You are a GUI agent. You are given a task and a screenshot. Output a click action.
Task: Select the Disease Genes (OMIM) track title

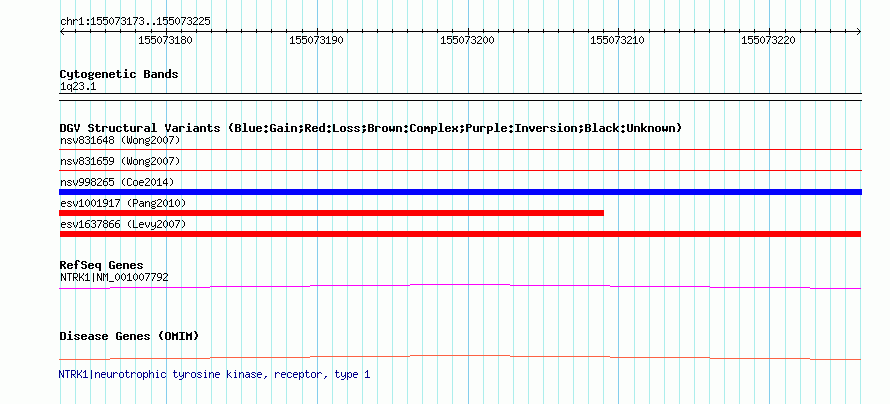[x=129, y=336]
